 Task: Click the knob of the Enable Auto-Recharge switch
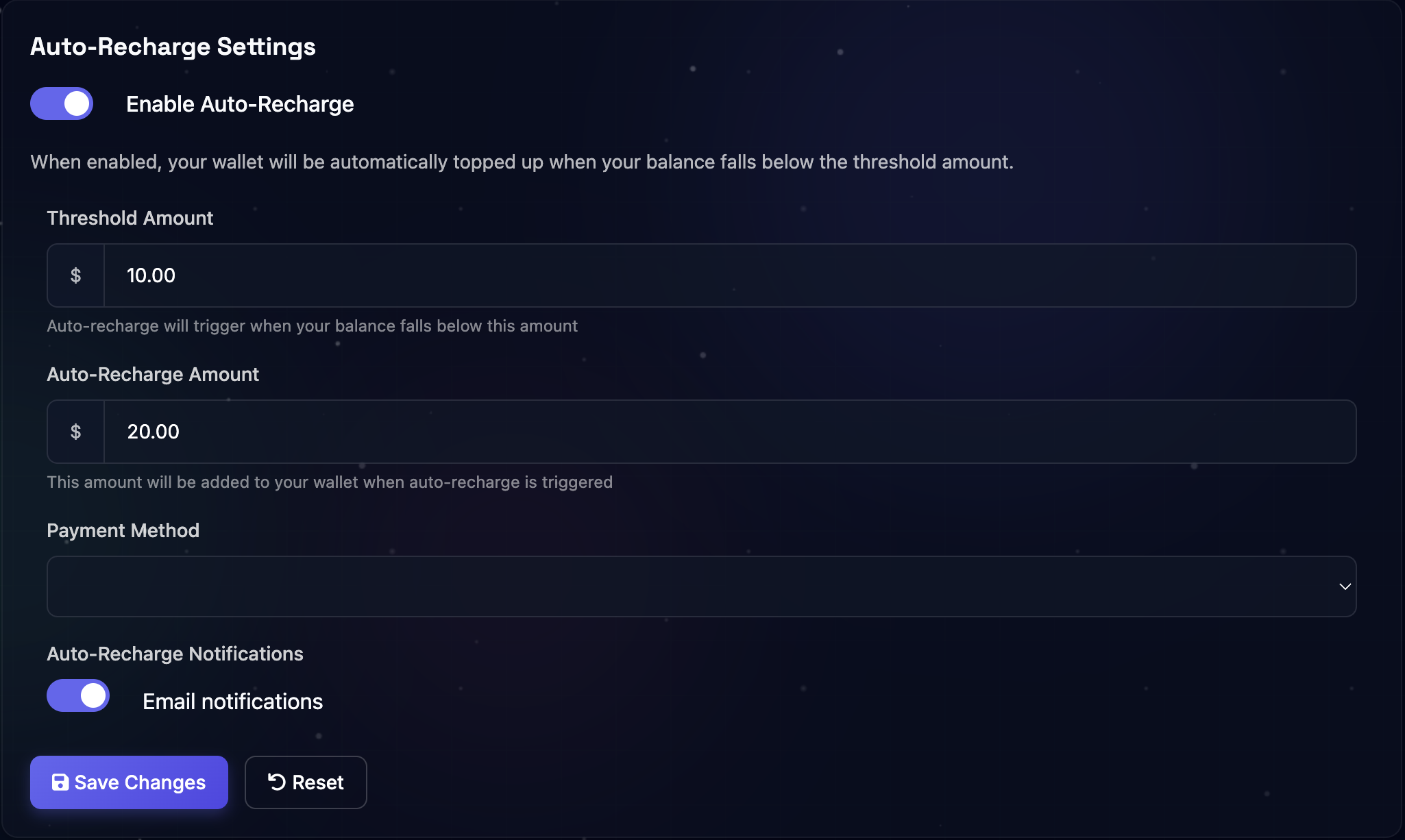(75, 103)
